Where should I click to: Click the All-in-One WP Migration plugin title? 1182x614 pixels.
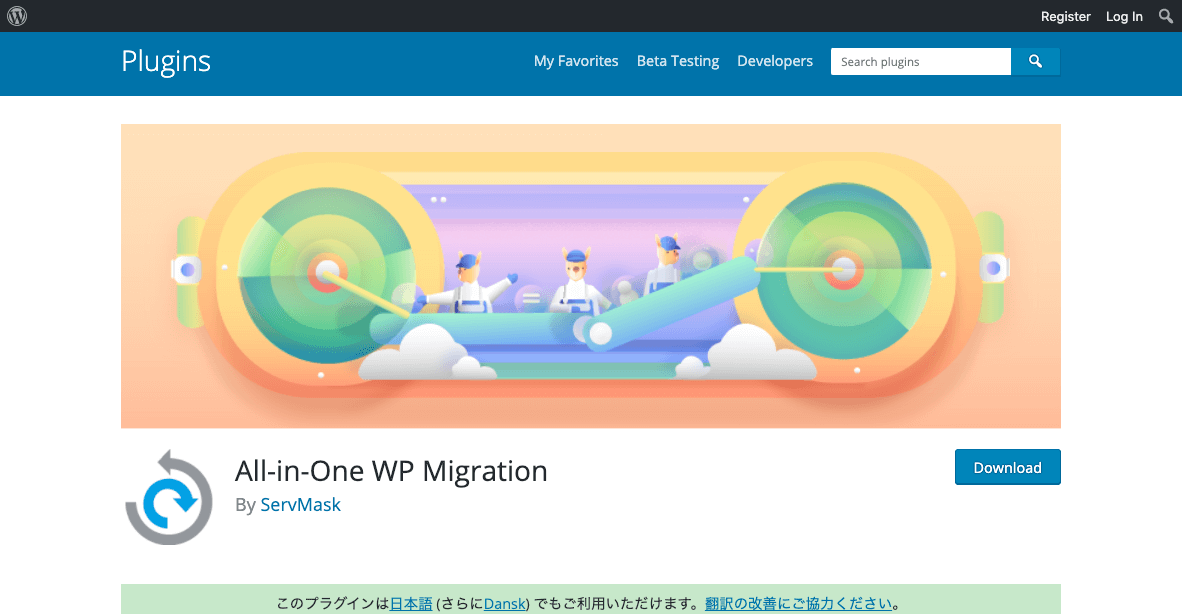click(x=391, y=470)
